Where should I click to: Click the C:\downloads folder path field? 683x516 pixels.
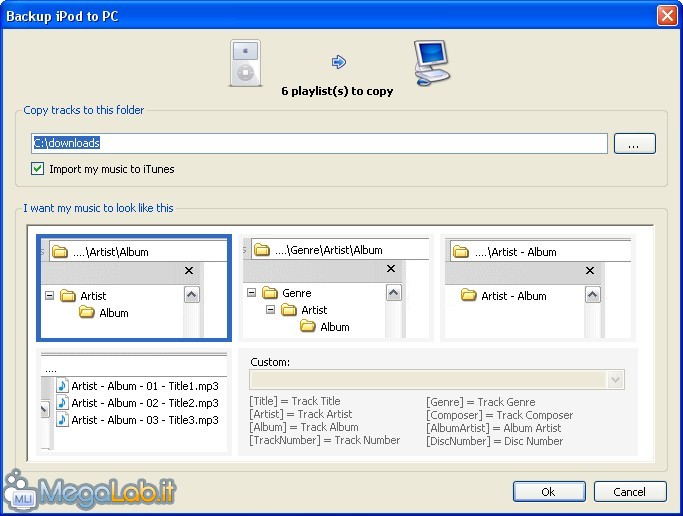320,143
